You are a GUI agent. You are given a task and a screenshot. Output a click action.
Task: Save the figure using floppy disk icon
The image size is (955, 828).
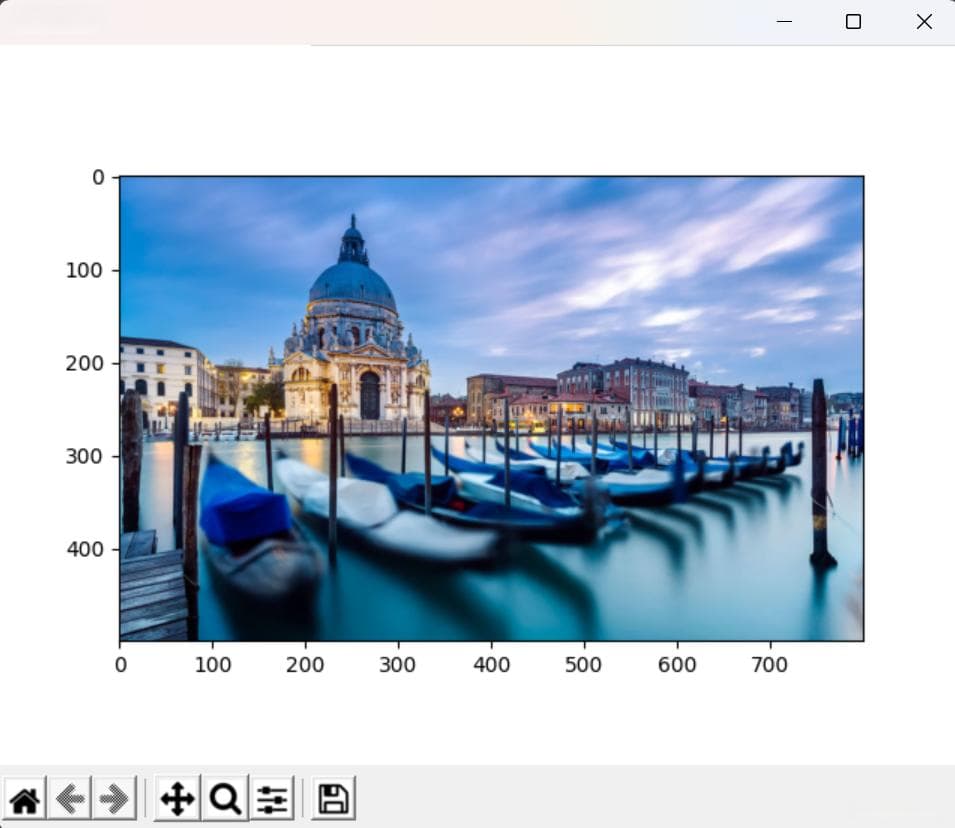[x=334, y=799]
